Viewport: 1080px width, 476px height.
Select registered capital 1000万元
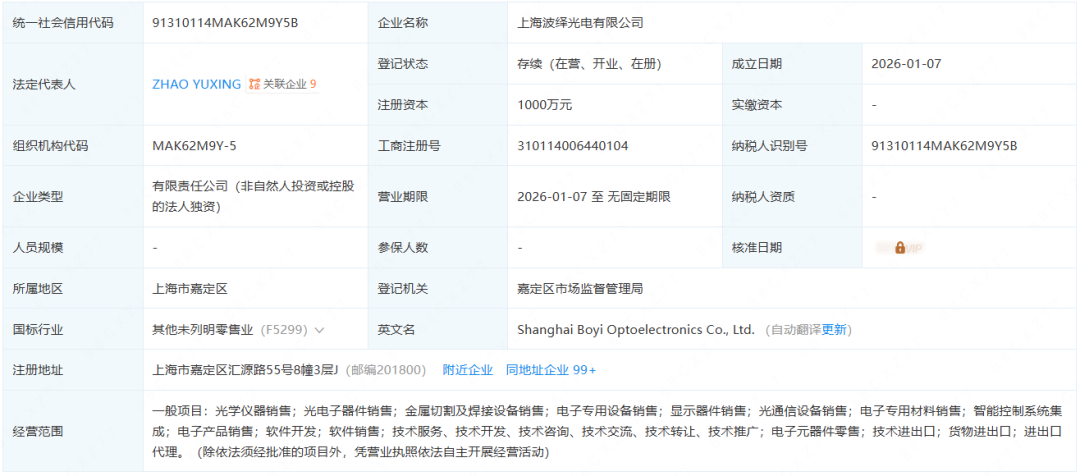tap(545, 105)
